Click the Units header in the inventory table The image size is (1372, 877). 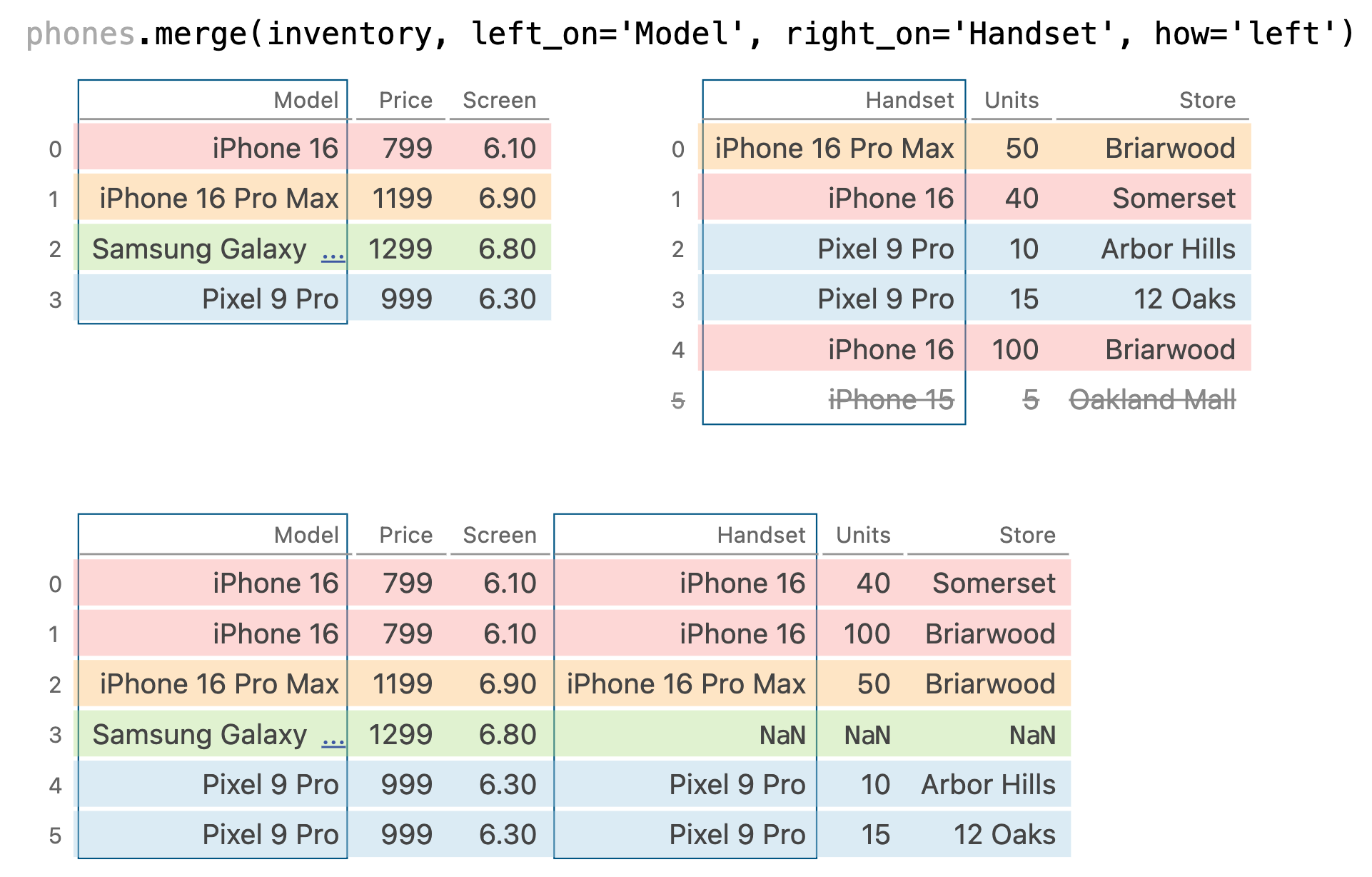pyautogui.click(x=1012, y=100)
